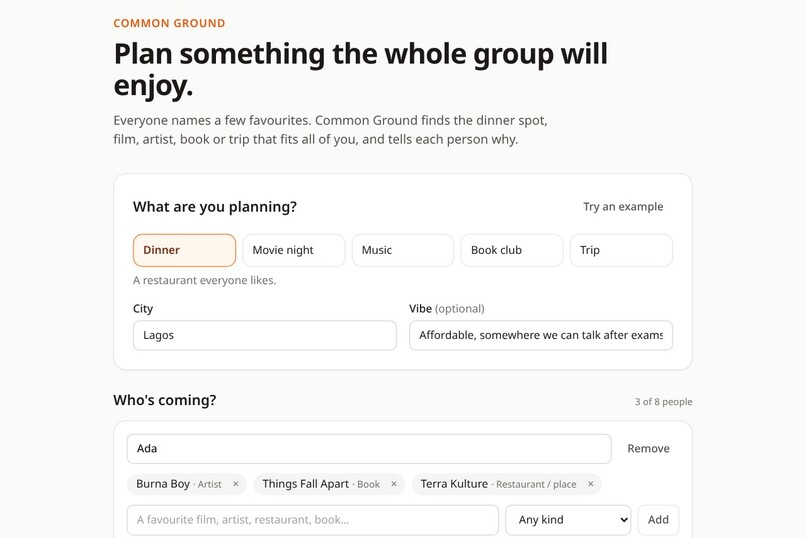Click 'A restaurant everyone likes.' hint
The image size is (806, 538).
(x=205, y=281)
